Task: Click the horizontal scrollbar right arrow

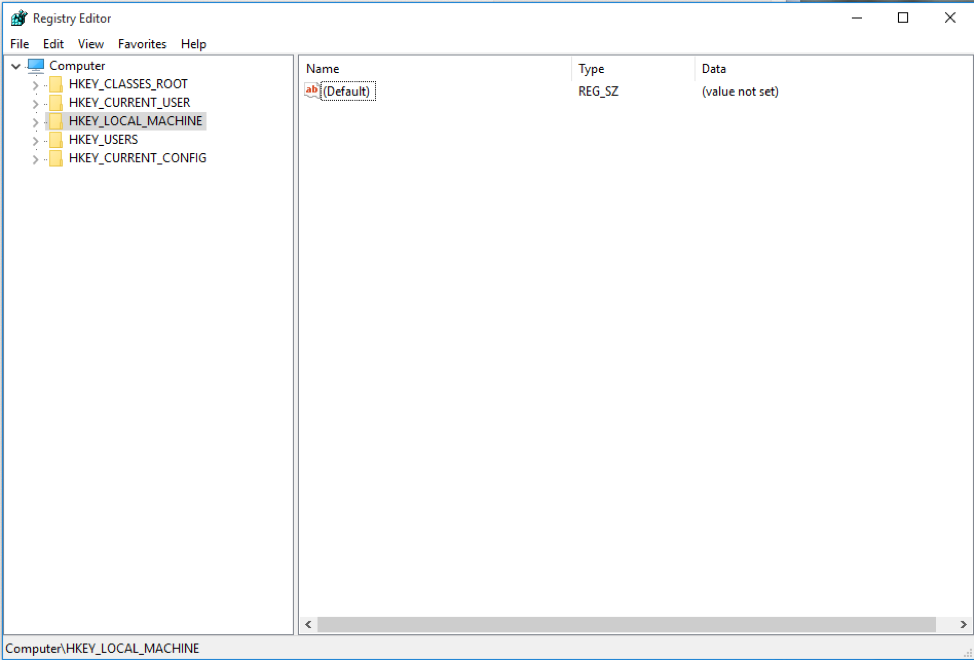Action: 964,624
